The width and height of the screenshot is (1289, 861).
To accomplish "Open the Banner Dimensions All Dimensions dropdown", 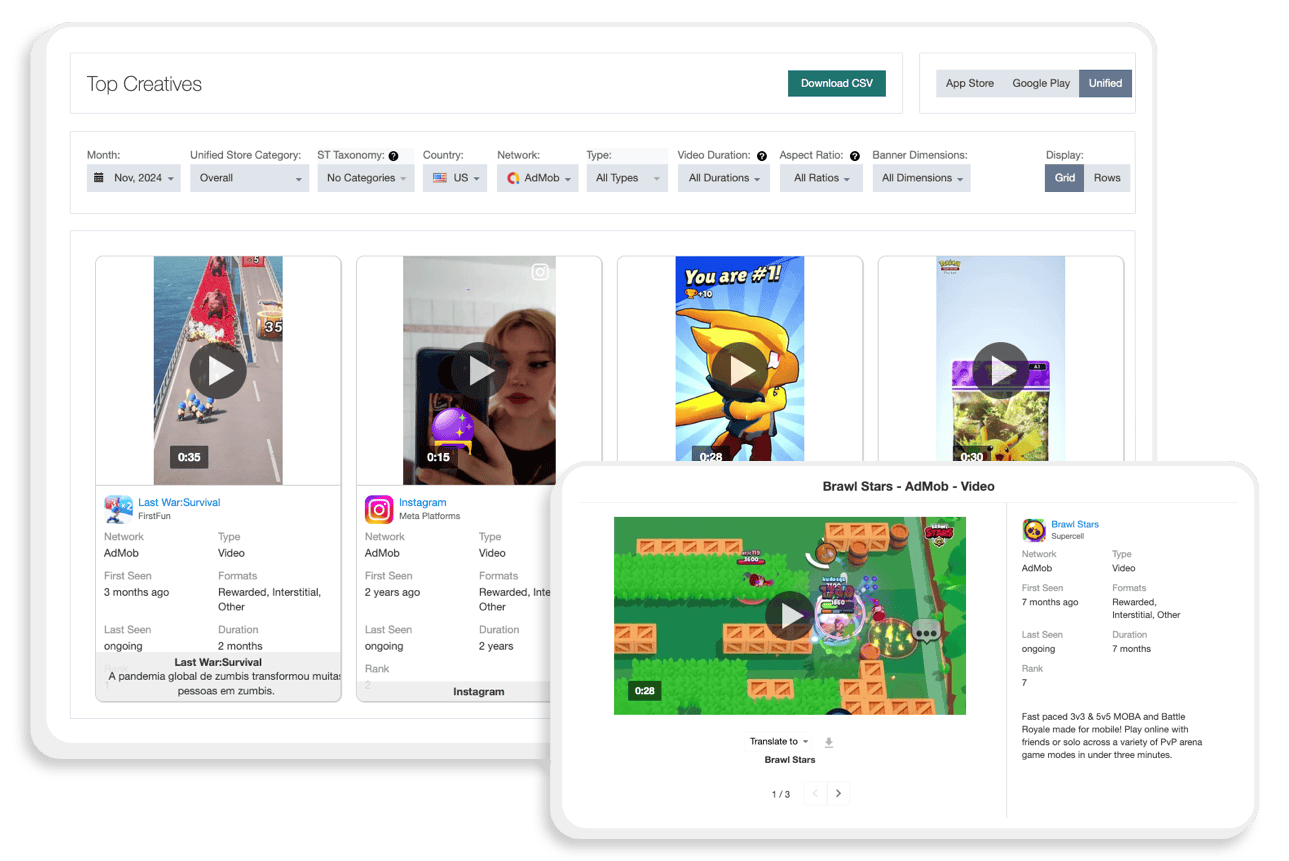I will 922,178.
